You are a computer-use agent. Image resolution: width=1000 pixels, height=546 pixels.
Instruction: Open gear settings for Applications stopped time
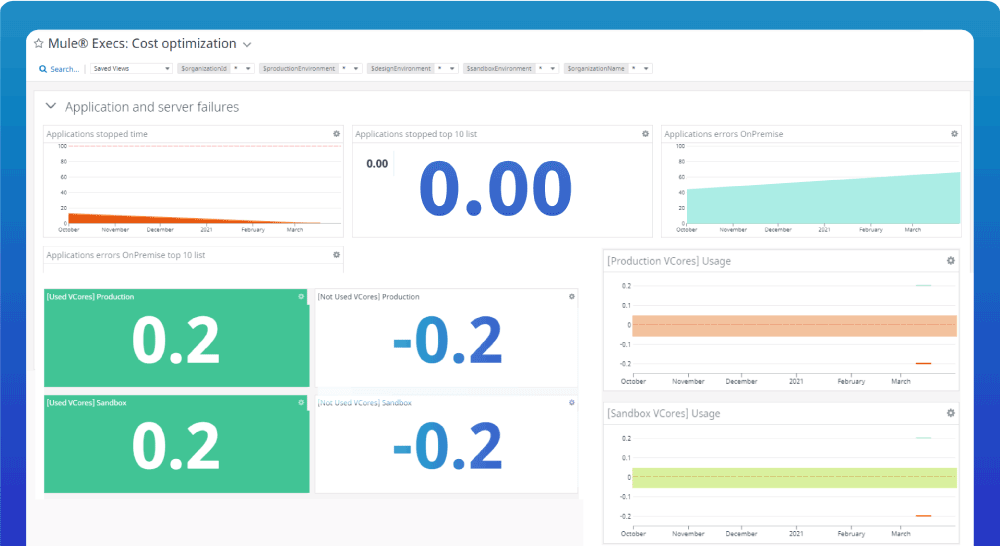click(336, 134)
